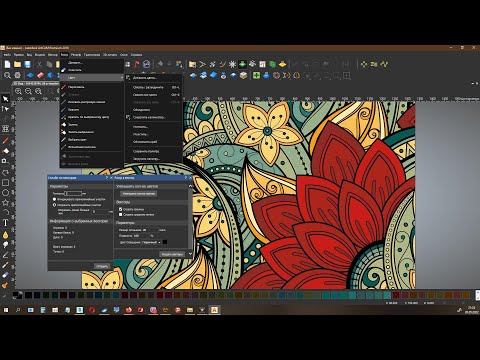Select the Ellipse drawing tool

[x=5, y=193]
